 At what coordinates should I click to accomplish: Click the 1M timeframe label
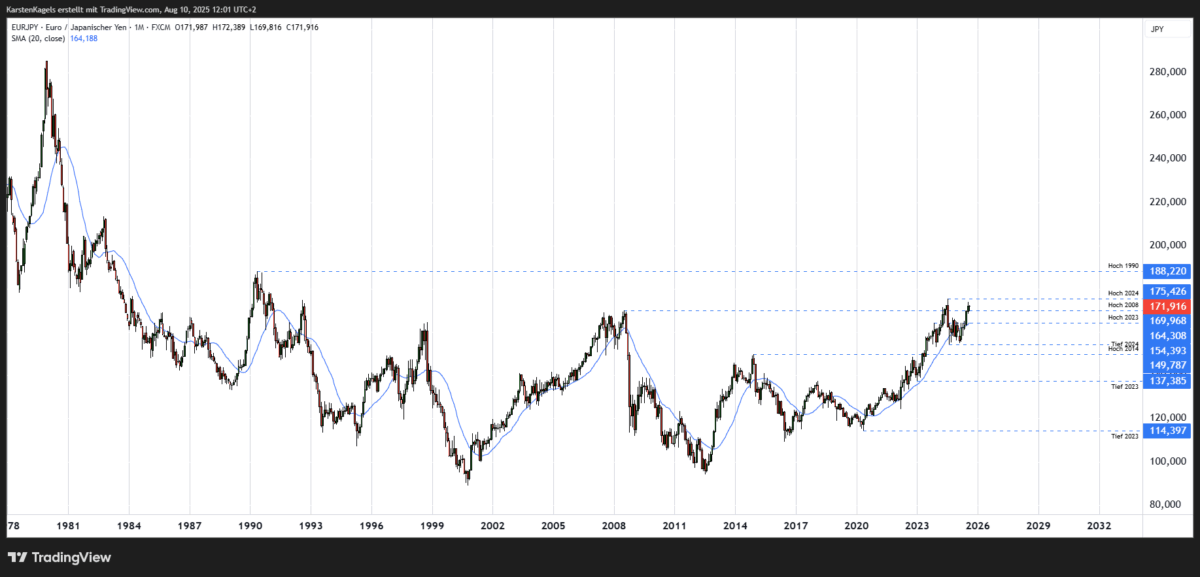(137, 27)
